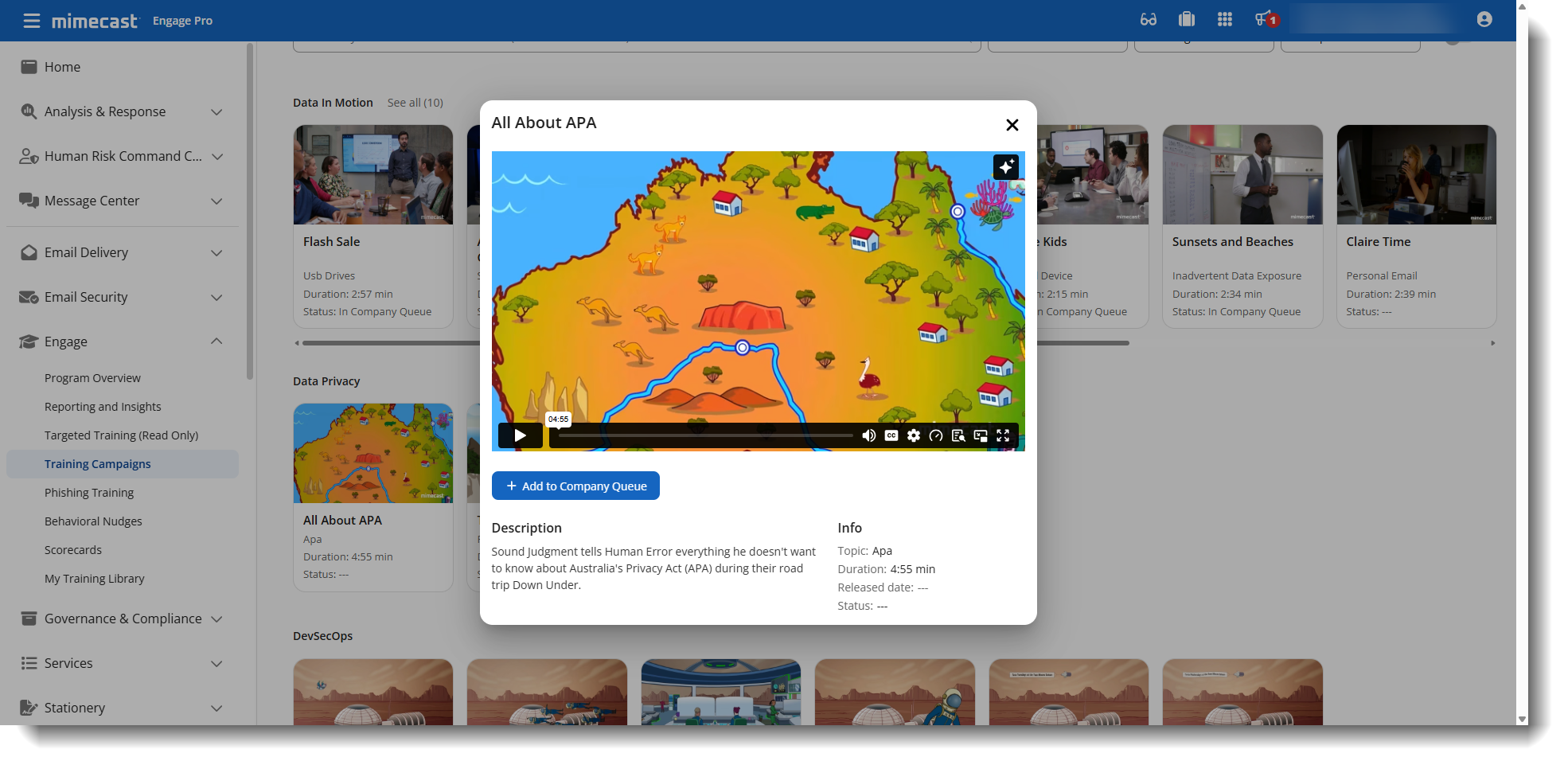The image size is (1568, 765).
Task: Open Reporting and Insights
Action: [103, 407]
